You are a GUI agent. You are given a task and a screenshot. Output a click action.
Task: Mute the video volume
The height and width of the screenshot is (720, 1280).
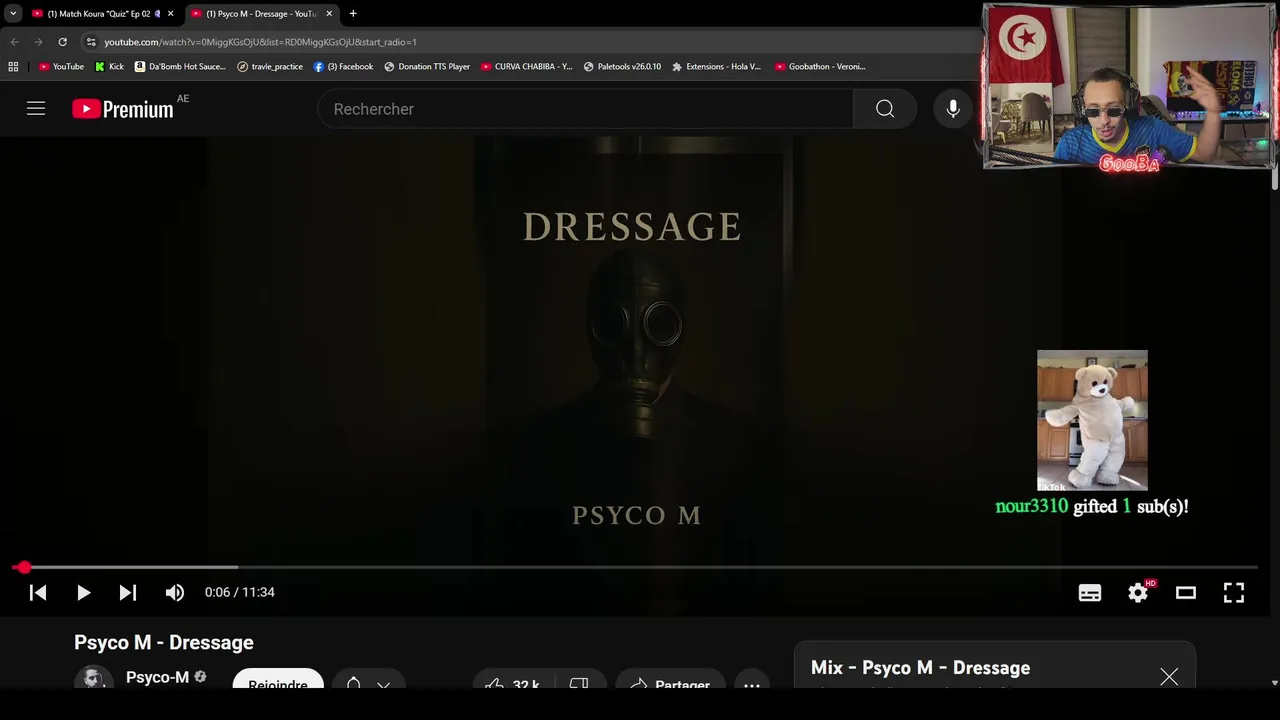point(175,593)
